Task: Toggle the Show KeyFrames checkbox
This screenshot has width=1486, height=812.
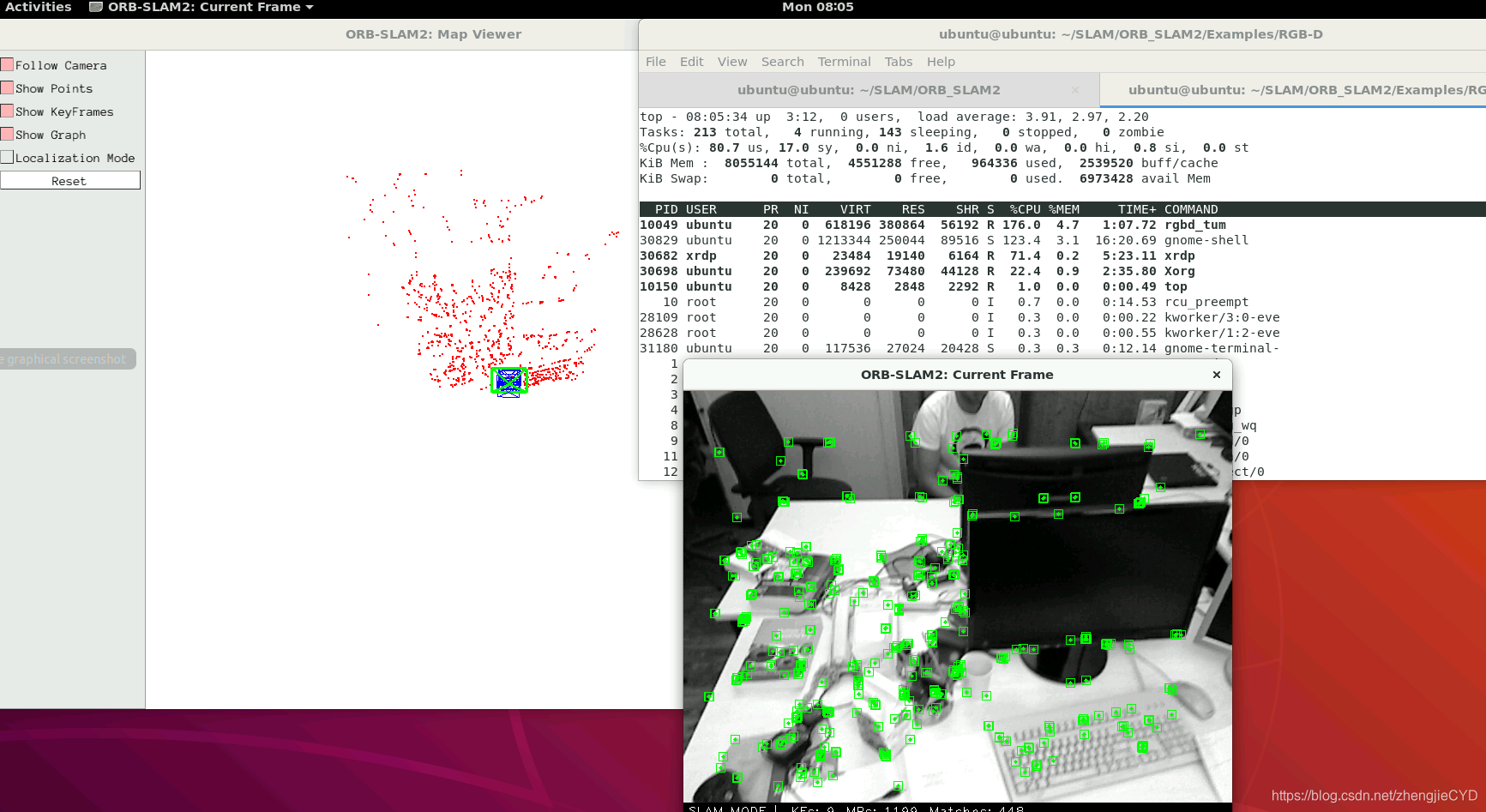Action: (7, 111)
